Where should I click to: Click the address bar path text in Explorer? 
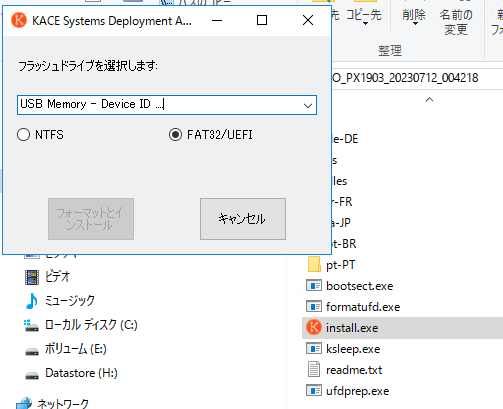[405, 78]
